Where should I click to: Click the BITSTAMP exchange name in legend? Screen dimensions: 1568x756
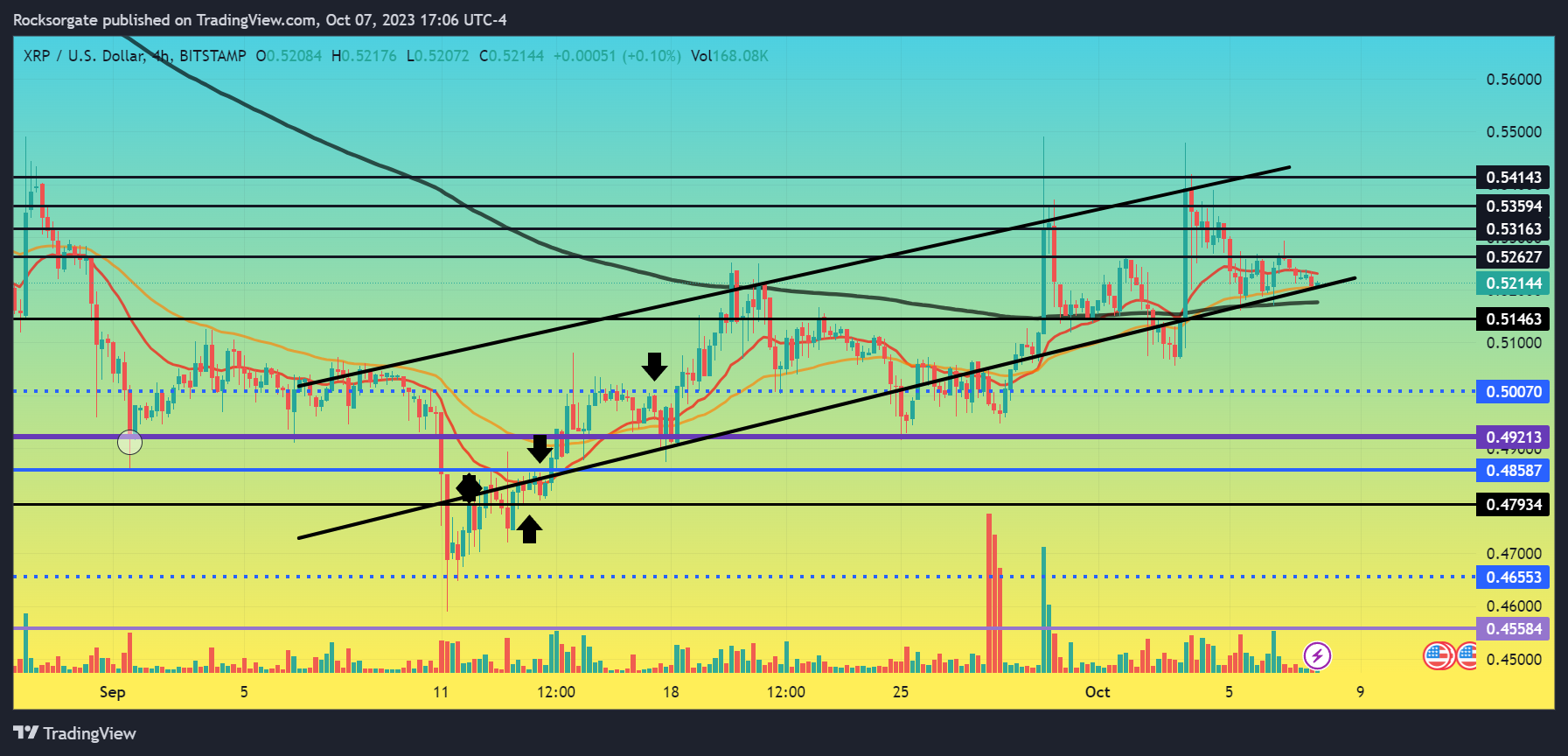tap(213, 56)
